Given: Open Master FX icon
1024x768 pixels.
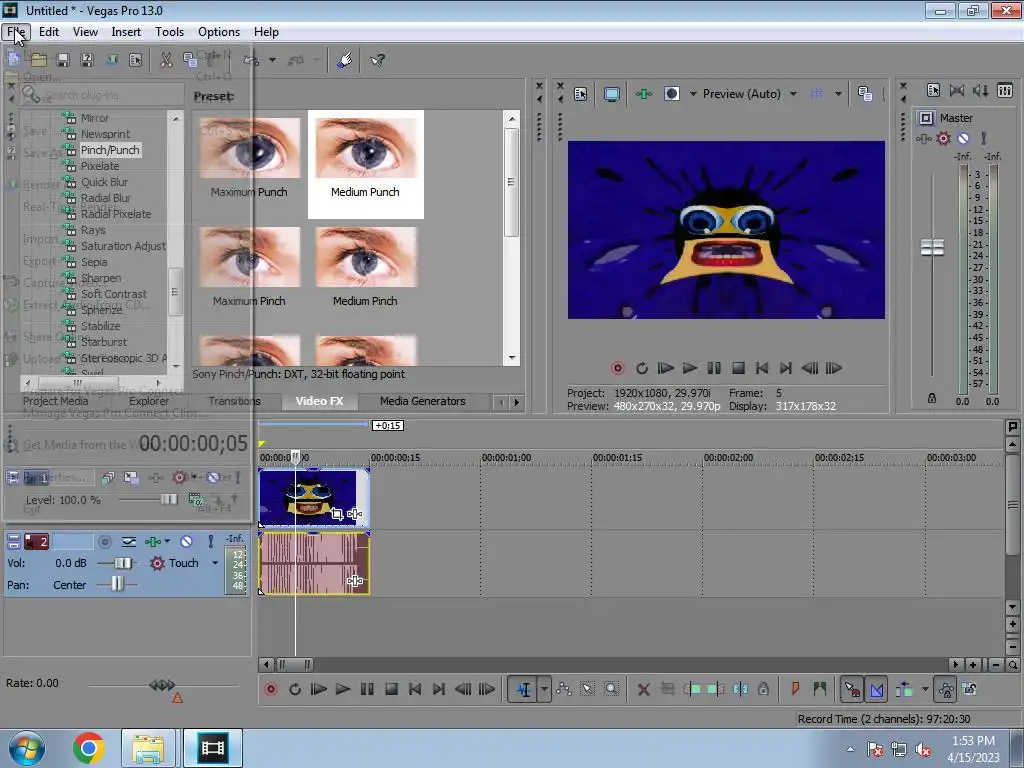Looking at the screenshot, I should (x=923, y=138).
